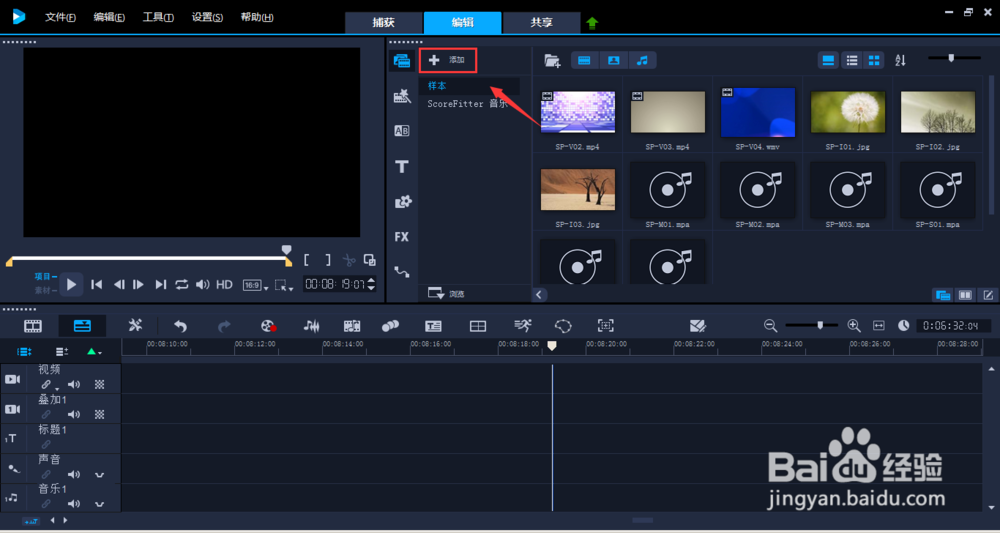
Task: Expand the chapter/cue menu green arrow
Action: pyautogui.click(x=94, y=352)
